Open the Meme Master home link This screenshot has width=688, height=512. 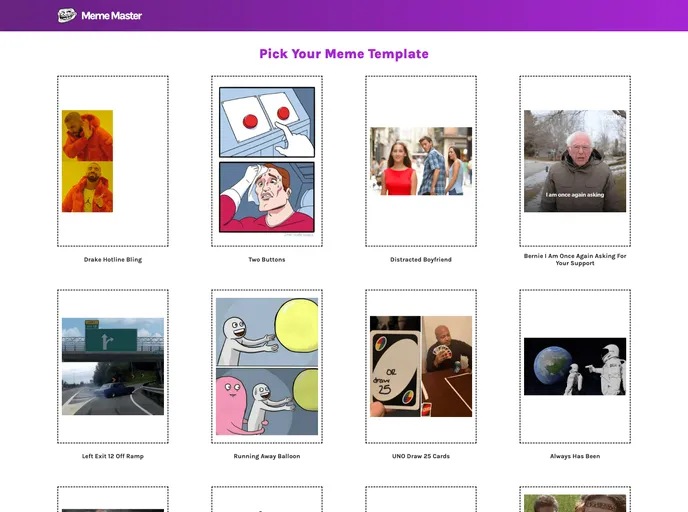click(111, 16)
